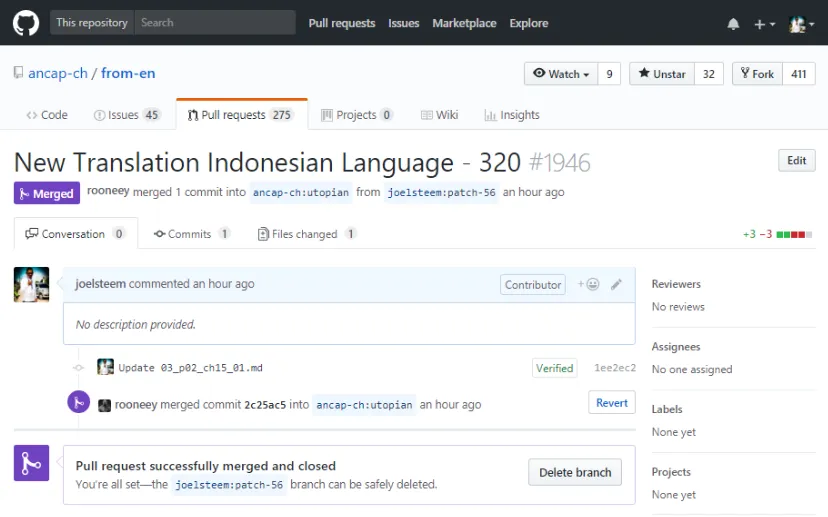Edit the pull request title
The width and height of the screenshot is (828, 517).
click(796, 161)
